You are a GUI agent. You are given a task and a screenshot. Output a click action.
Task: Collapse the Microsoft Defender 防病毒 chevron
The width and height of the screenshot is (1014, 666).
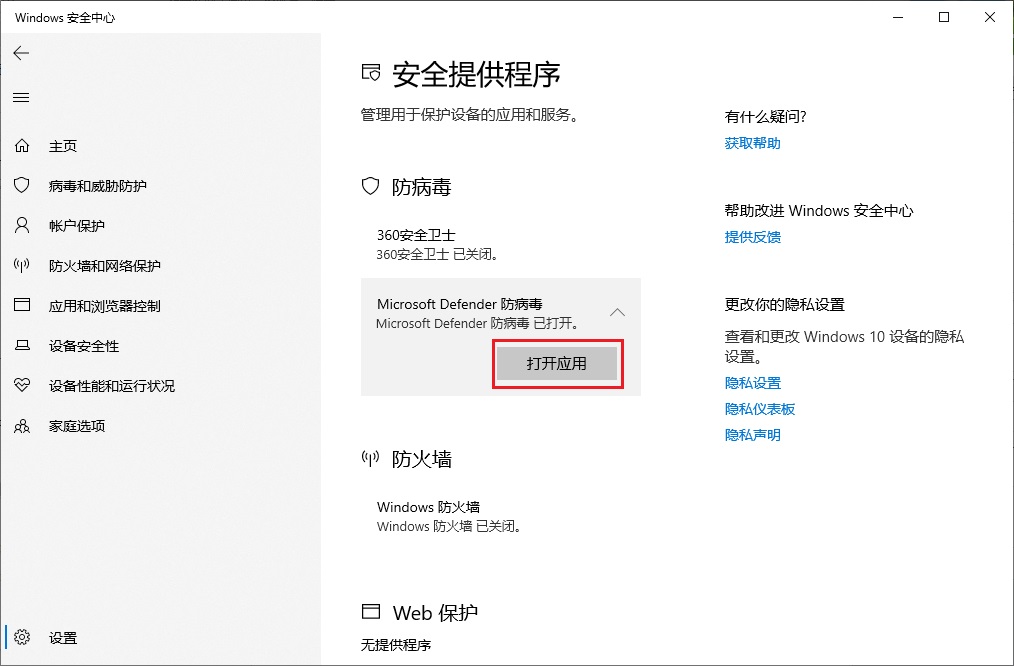coord(618,312)
